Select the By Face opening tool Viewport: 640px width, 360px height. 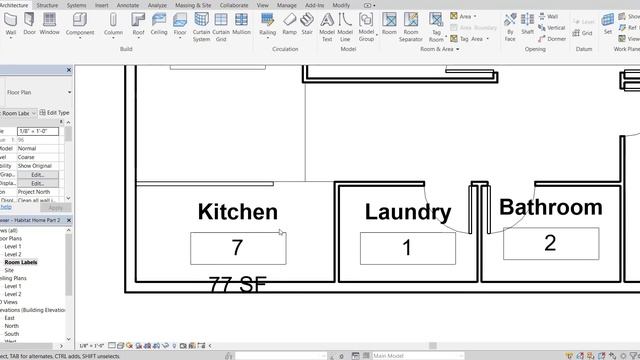point(510,27)
